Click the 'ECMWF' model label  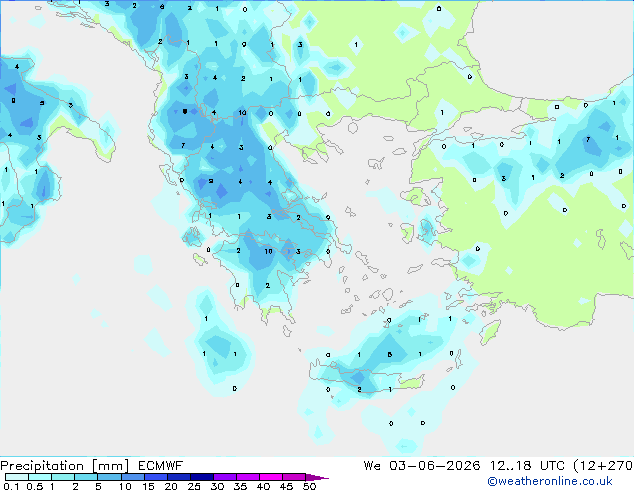tap(161, 466)
